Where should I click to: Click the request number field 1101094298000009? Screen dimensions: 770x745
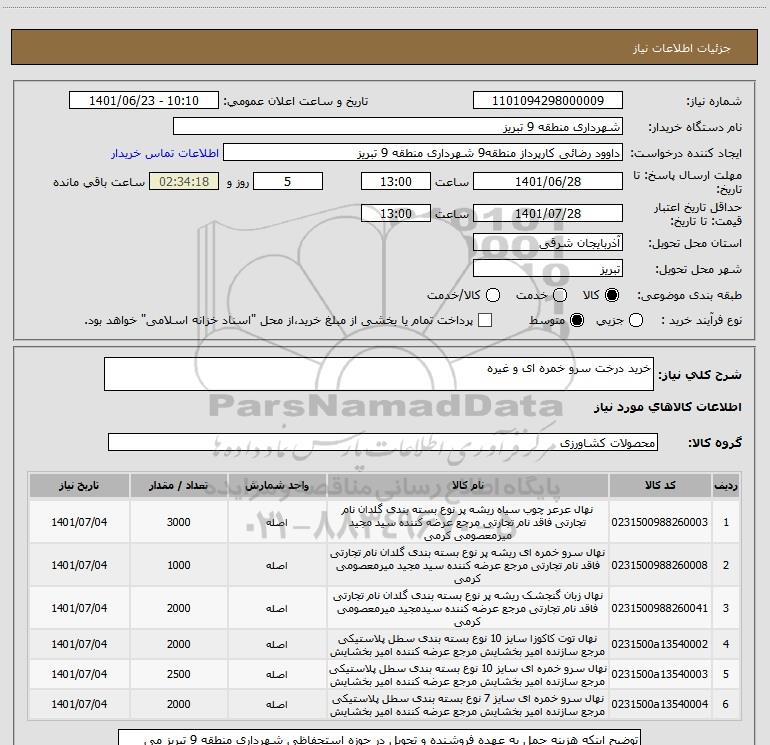(548, 101)
